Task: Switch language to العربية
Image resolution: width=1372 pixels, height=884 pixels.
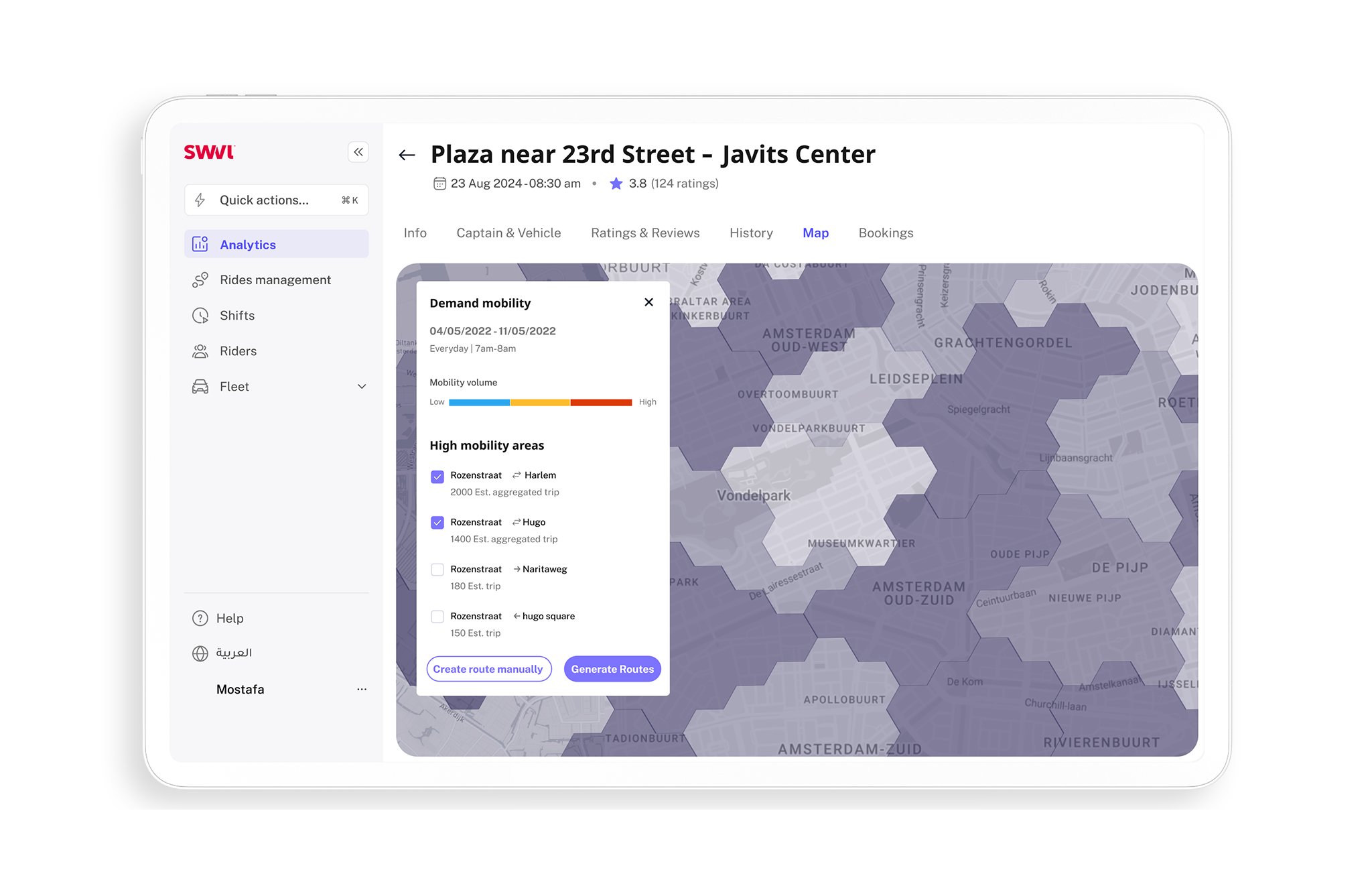Action: [x=234, y=653]
